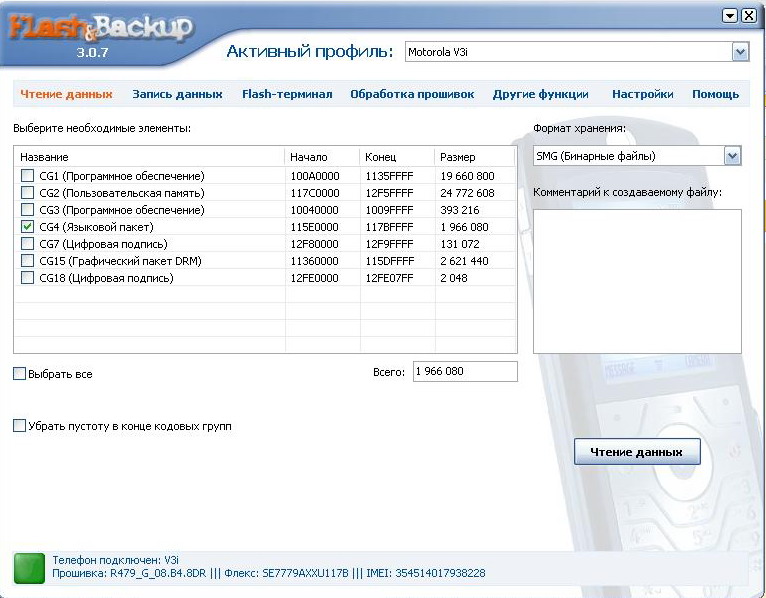Click the Прошивка firmware info line

(x=269, y=573)
